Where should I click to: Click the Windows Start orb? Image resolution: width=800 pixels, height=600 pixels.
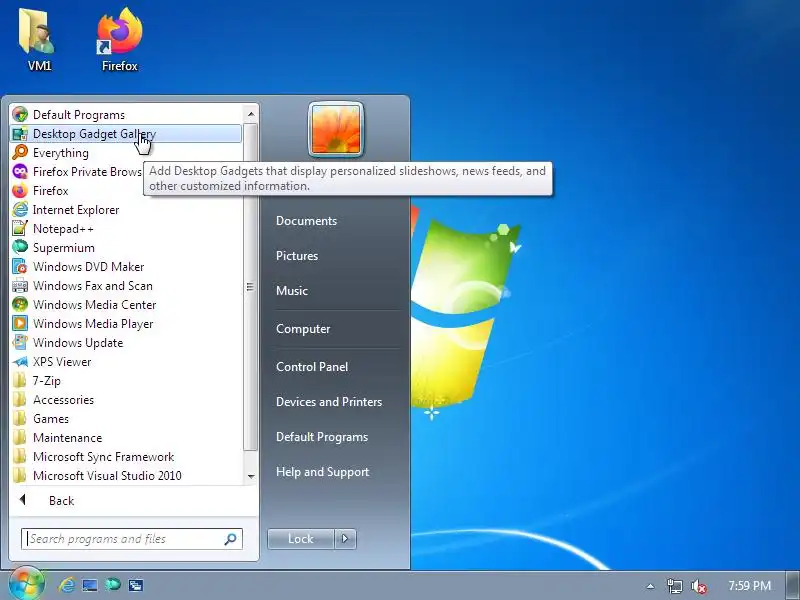pyautogui.click(x=27, y=583)
